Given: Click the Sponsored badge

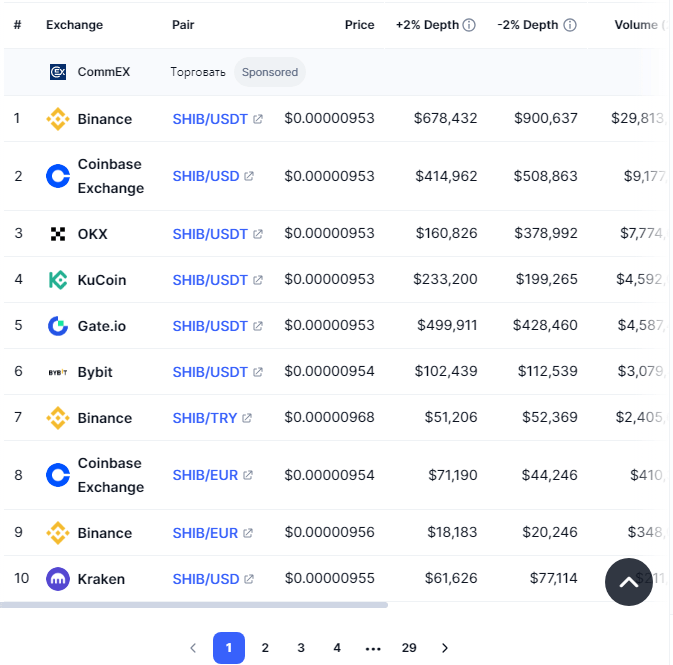Looking at the screenshot, I should [270, 72].
